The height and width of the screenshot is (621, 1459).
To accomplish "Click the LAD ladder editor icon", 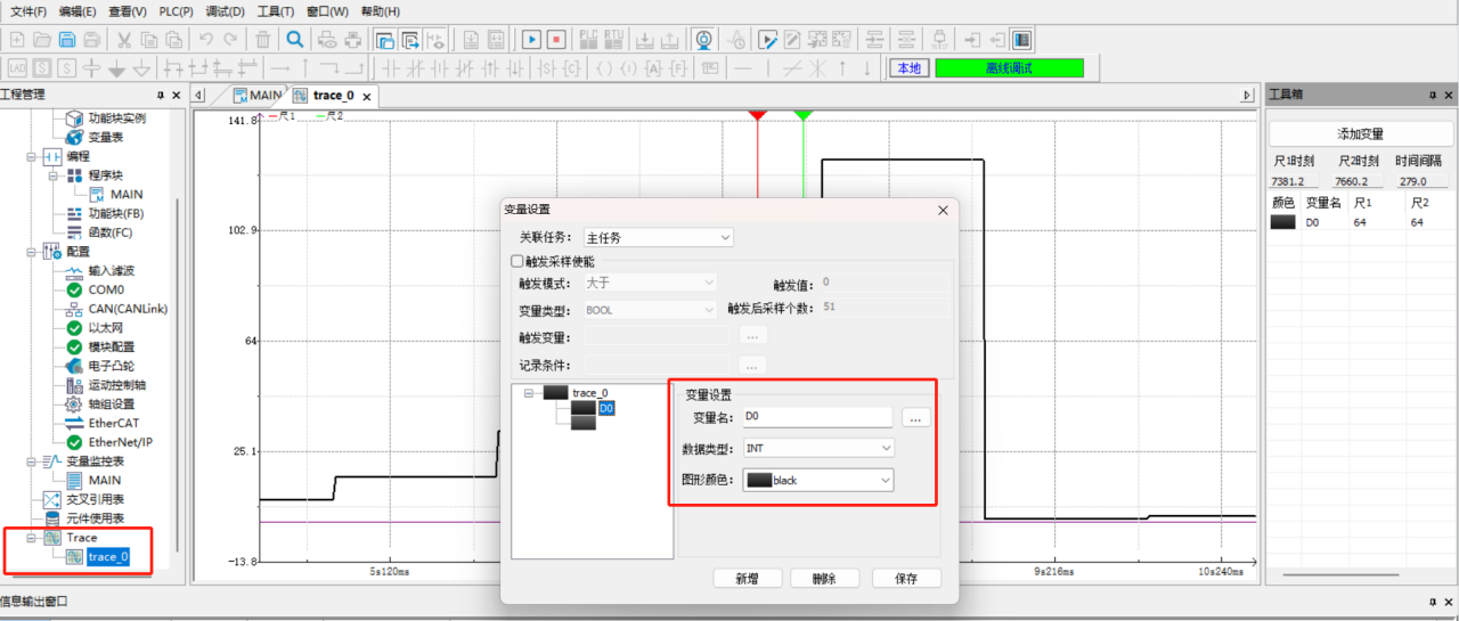I will tap(17, 69).
